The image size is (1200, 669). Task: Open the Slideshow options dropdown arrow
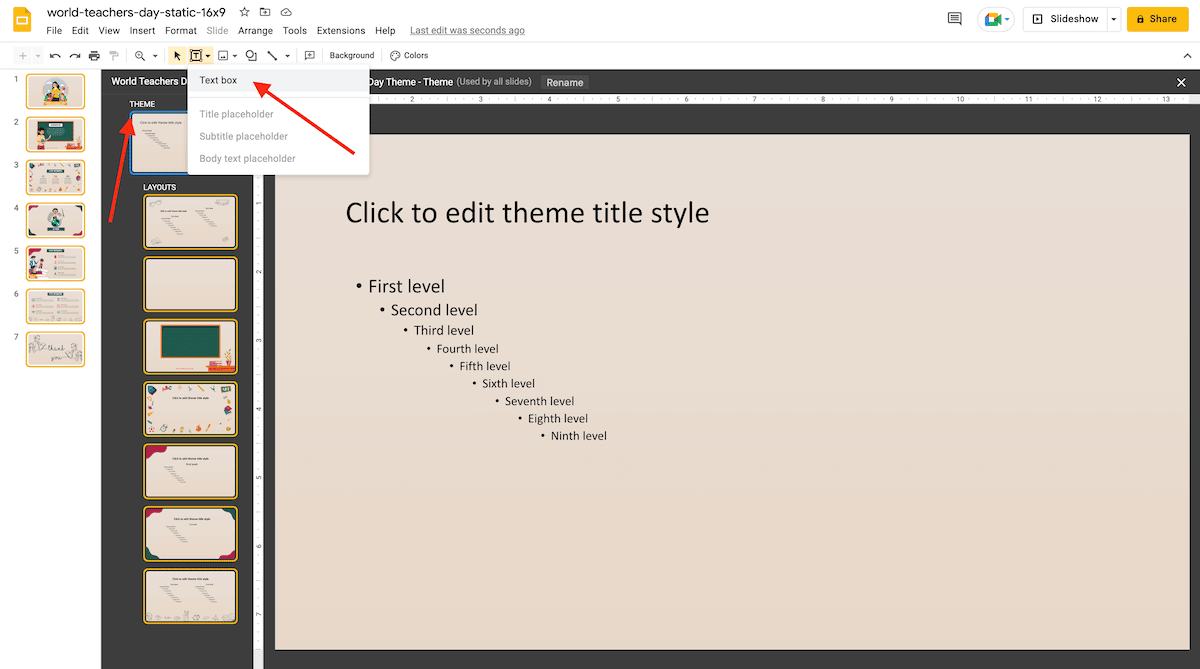coord(1114,18)
